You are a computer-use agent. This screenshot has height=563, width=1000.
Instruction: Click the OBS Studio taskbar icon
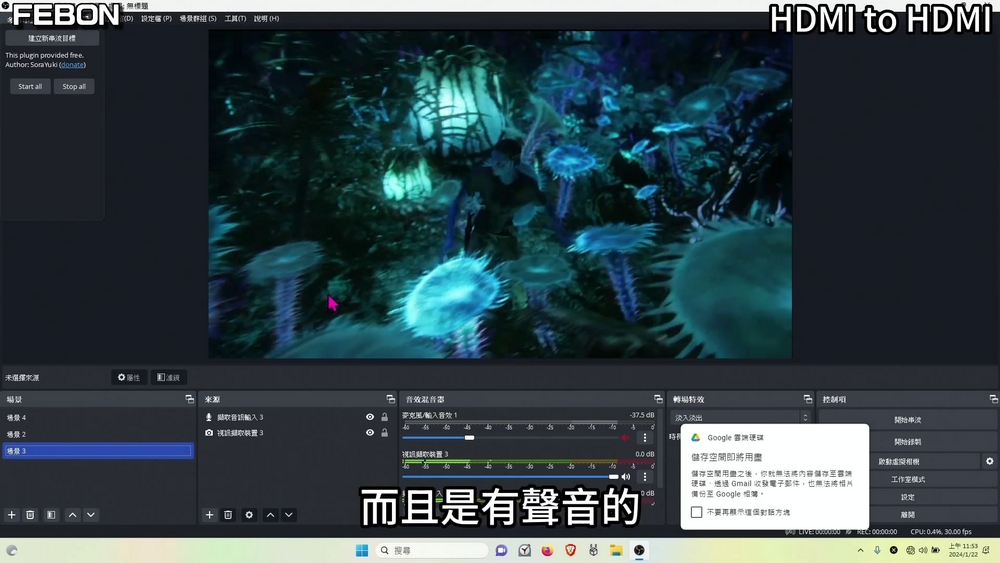click(x=639, y=550)
